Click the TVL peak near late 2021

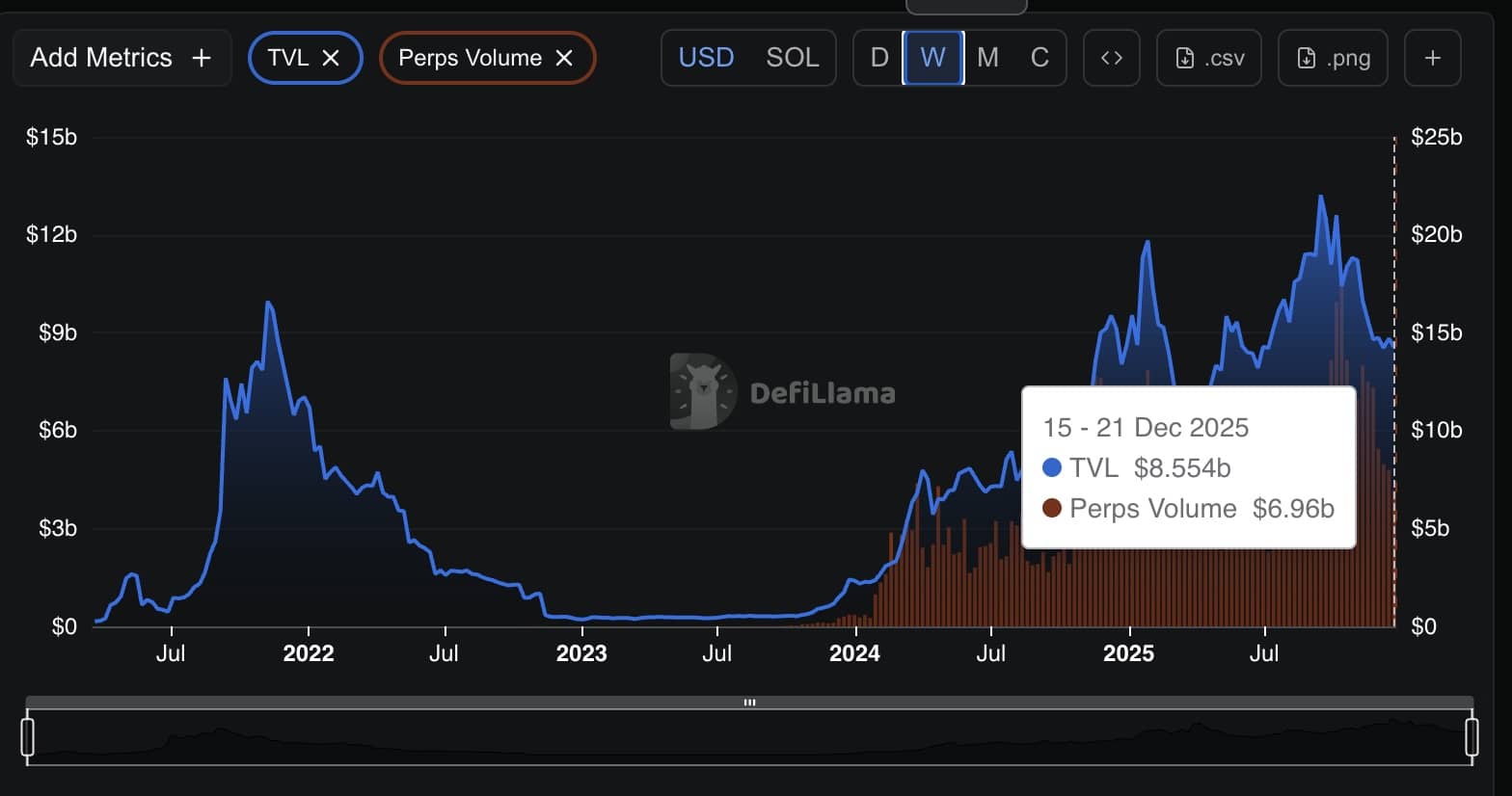point(268,304)
